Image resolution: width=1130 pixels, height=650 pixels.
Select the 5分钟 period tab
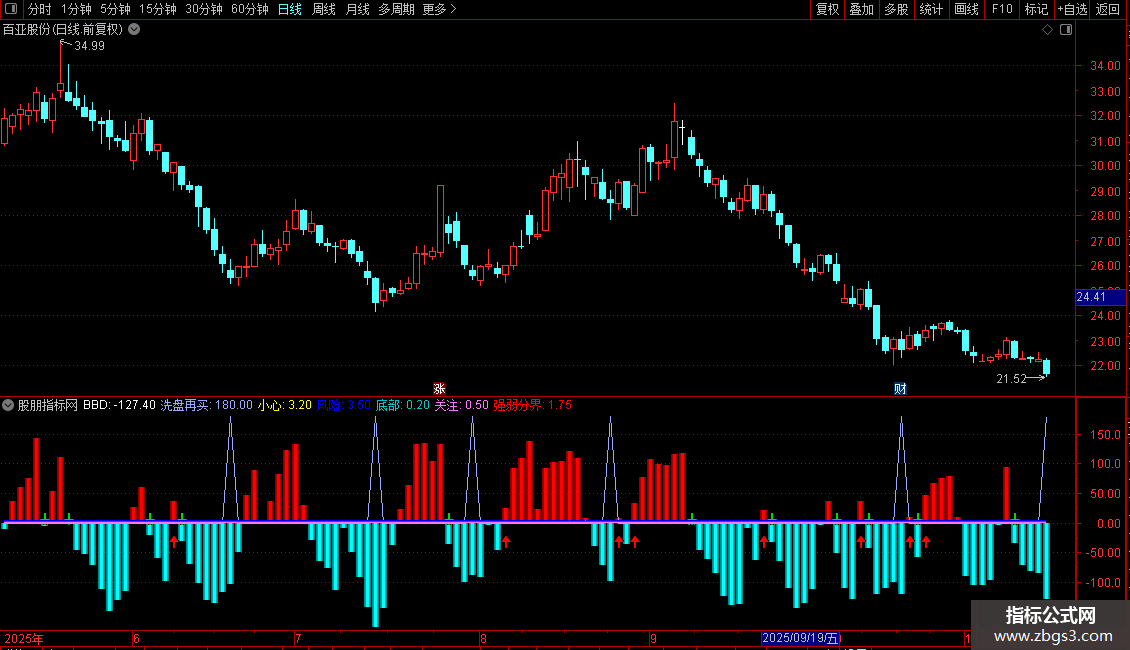(115, 9)
